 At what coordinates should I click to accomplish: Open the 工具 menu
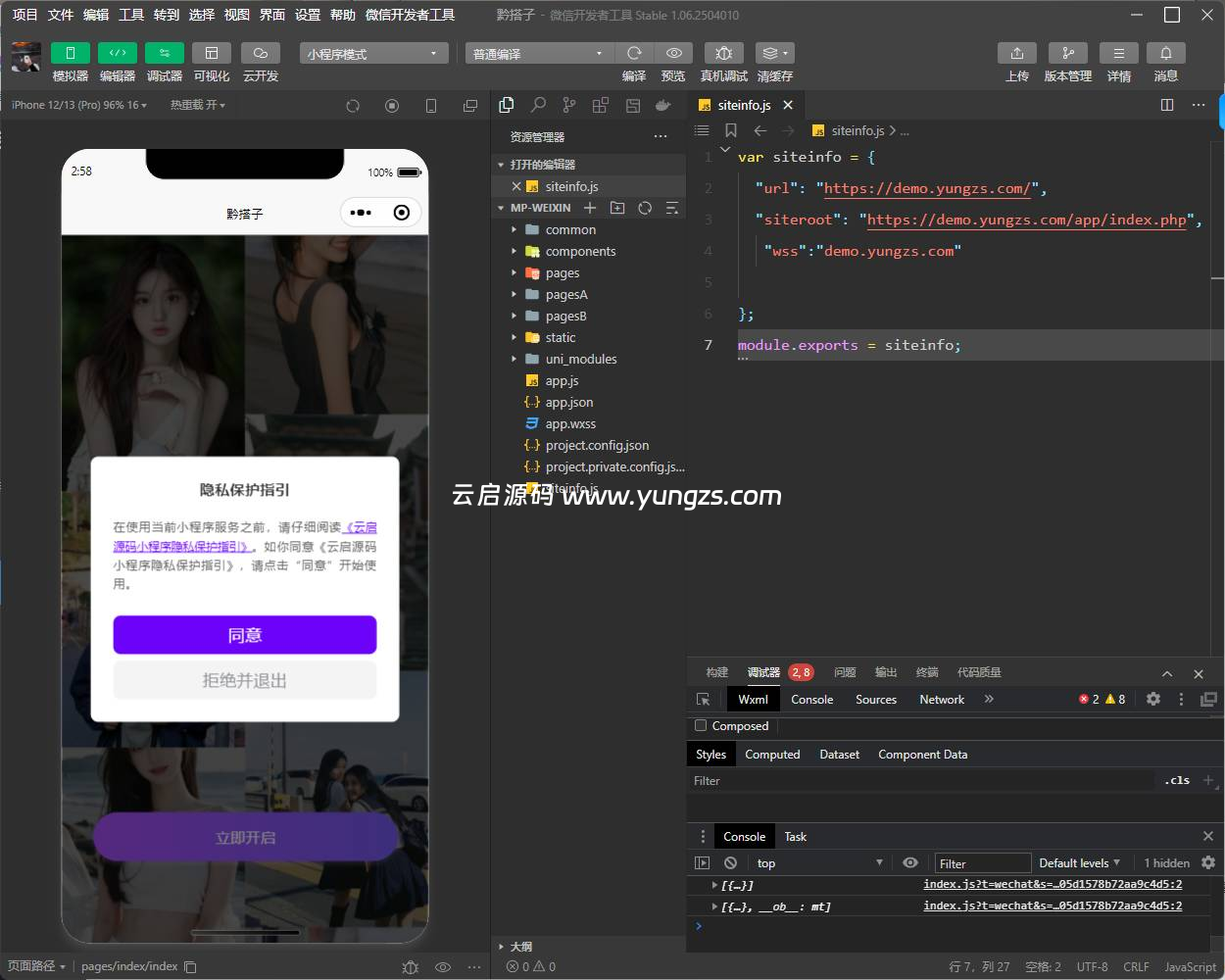click(x=130, y=14)
